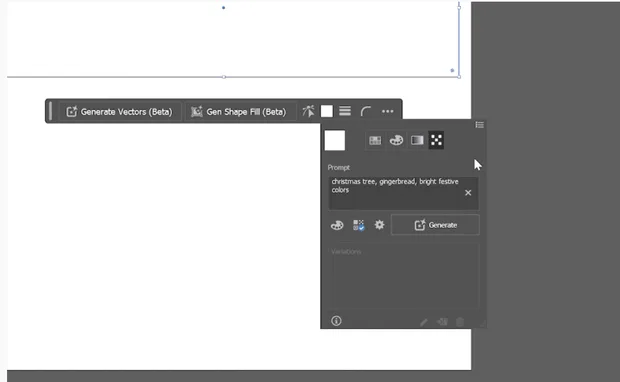Open the color palette settings icon beside Generate
The image size is (620, 382).
tap(337, 225)
